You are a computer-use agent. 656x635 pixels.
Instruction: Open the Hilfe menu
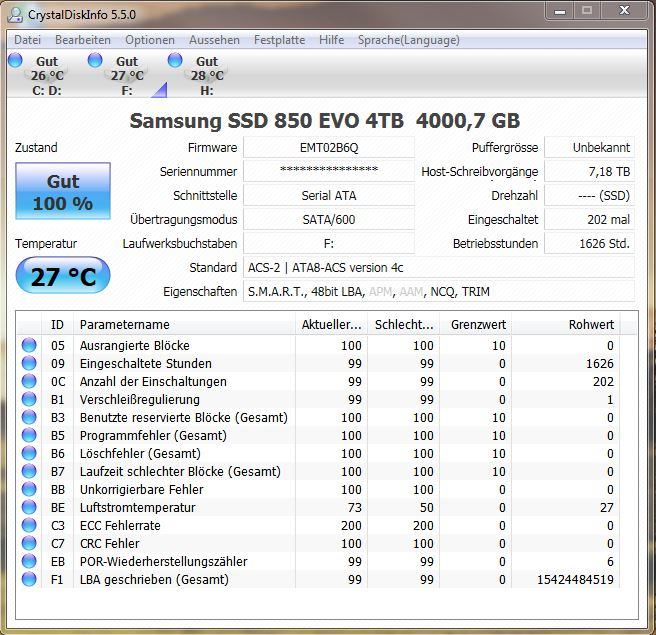click(x=331, y=40)
